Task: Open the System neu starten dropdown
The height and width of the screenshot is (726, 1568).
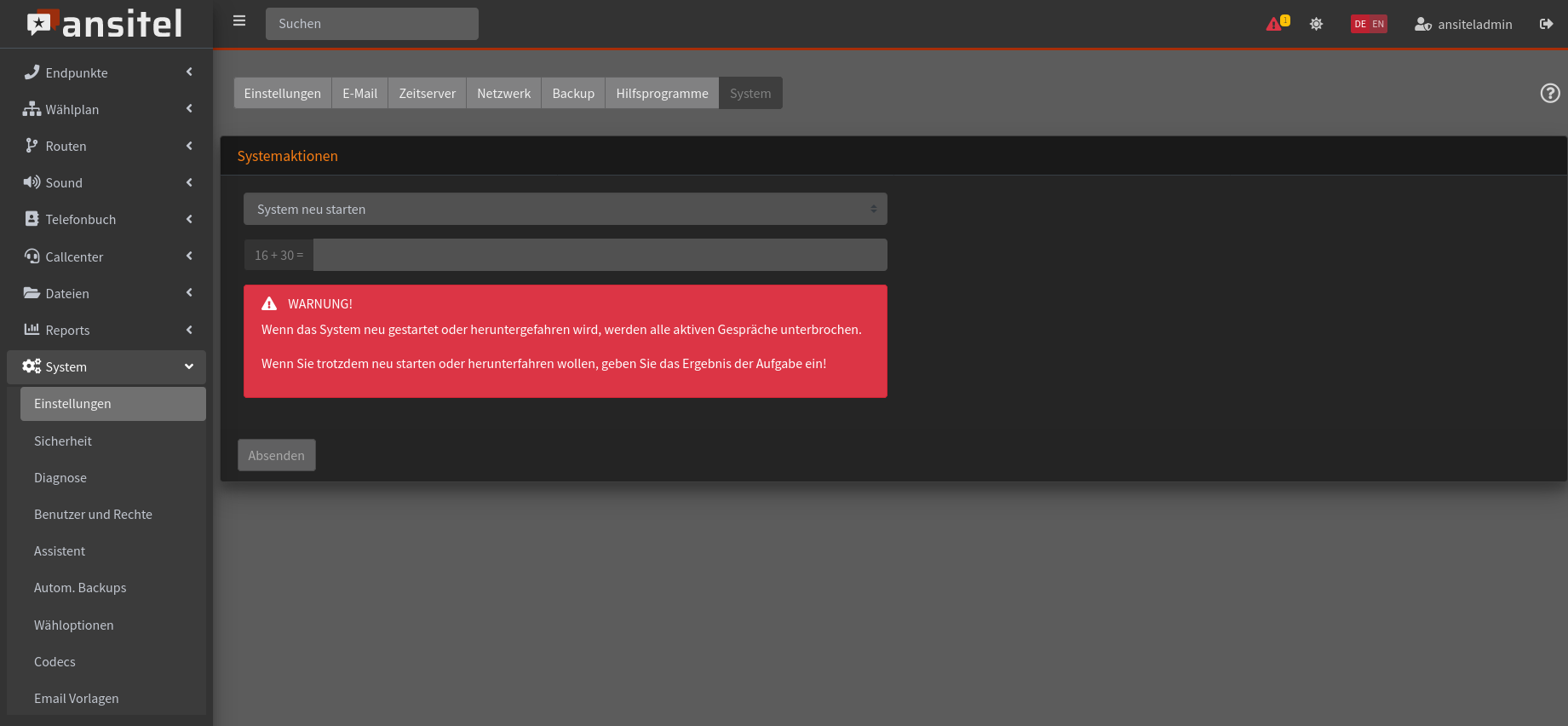Action: (x=565, y=209)
